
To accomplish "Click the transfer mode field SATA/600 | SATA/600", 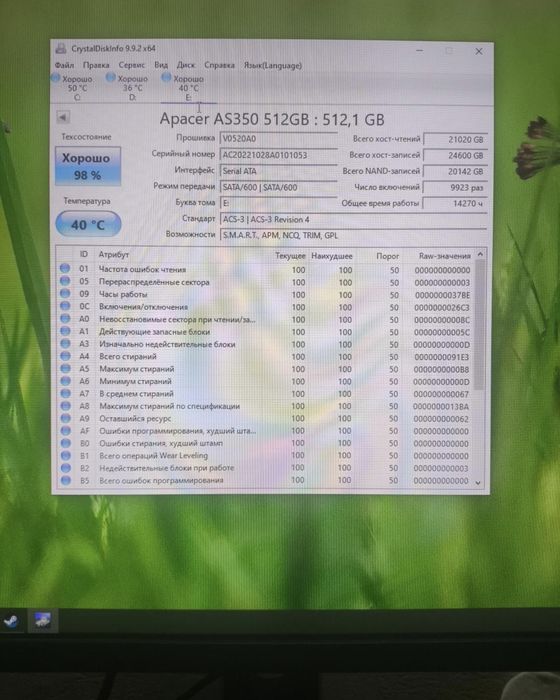I will coord(279,187).
